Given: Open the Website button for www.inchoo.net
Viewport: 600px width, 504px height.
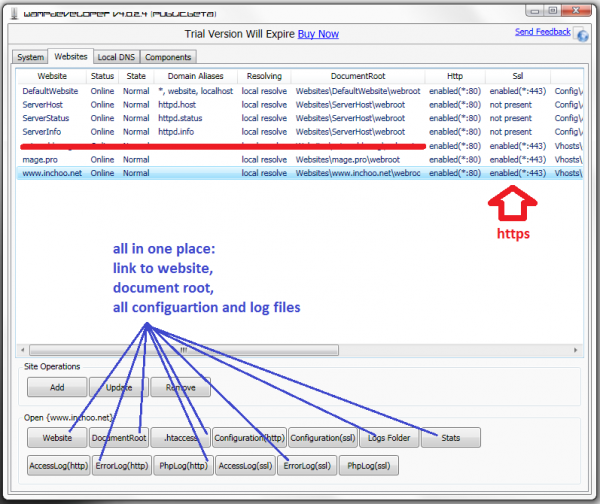Looking at the screenshot, I should 57,438.
